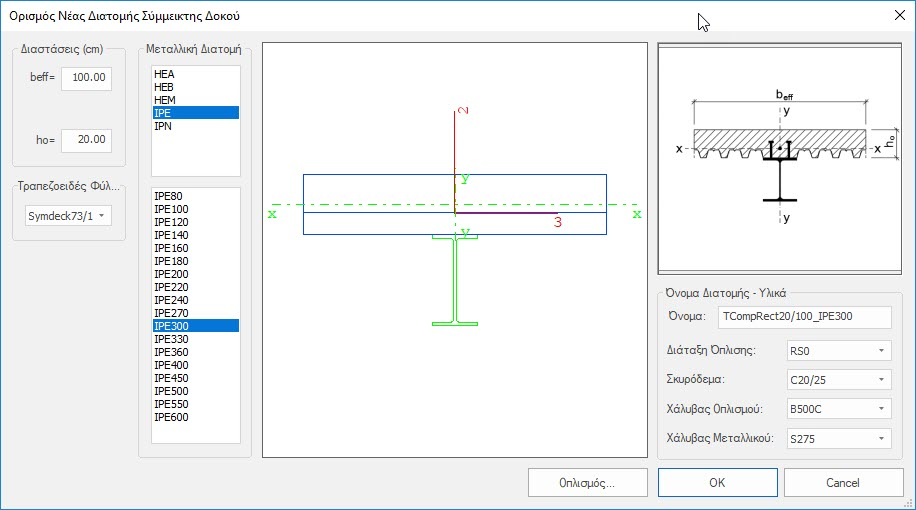Cancel the dialog
This screenshot has height=510, width=916.
click(x=842, y=482)
